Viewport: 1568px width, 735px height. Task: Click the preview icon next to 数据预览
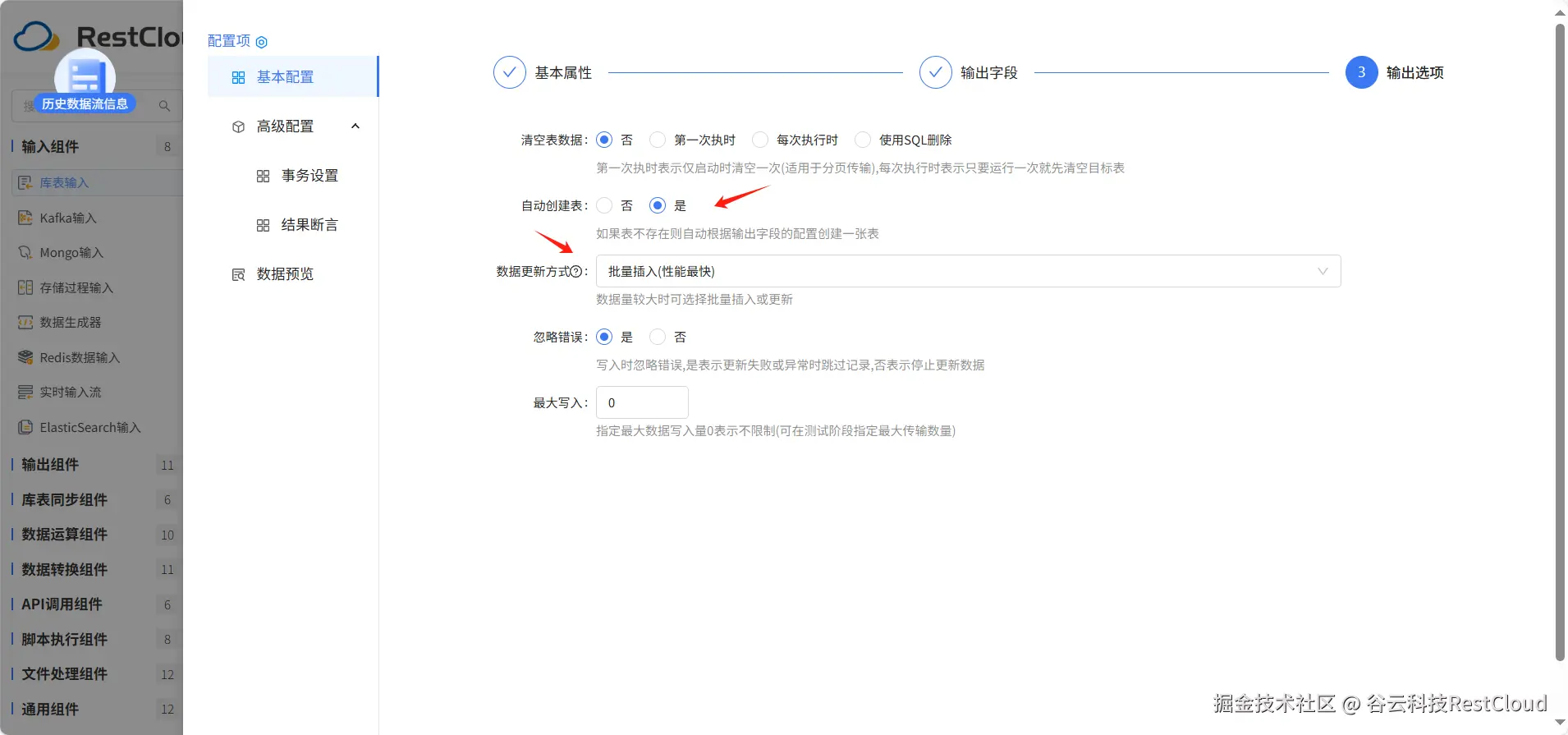(238, 274)
